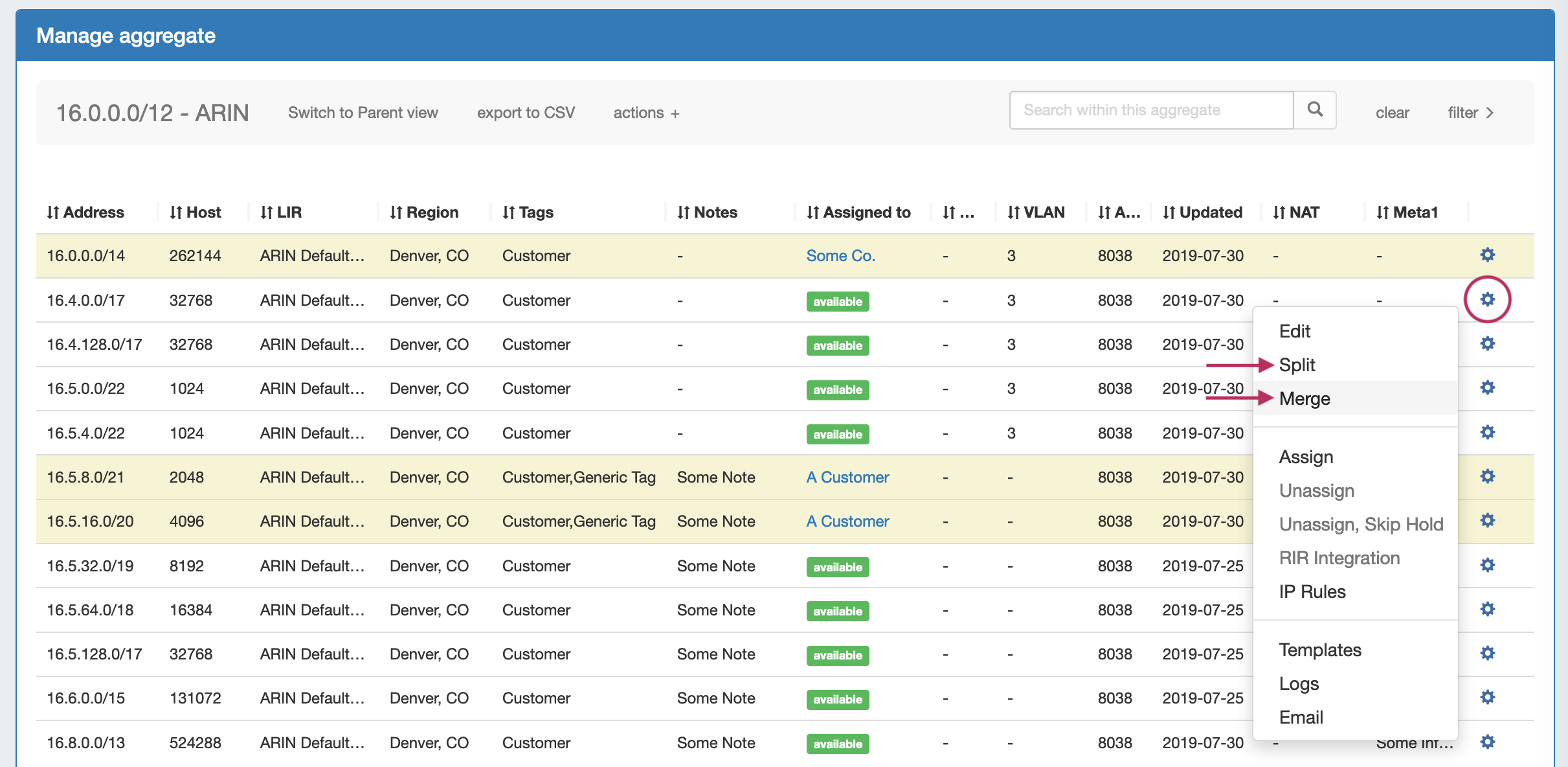Select Split from the context menu
1568x767 pixels.
click(x=1297, y=365)
